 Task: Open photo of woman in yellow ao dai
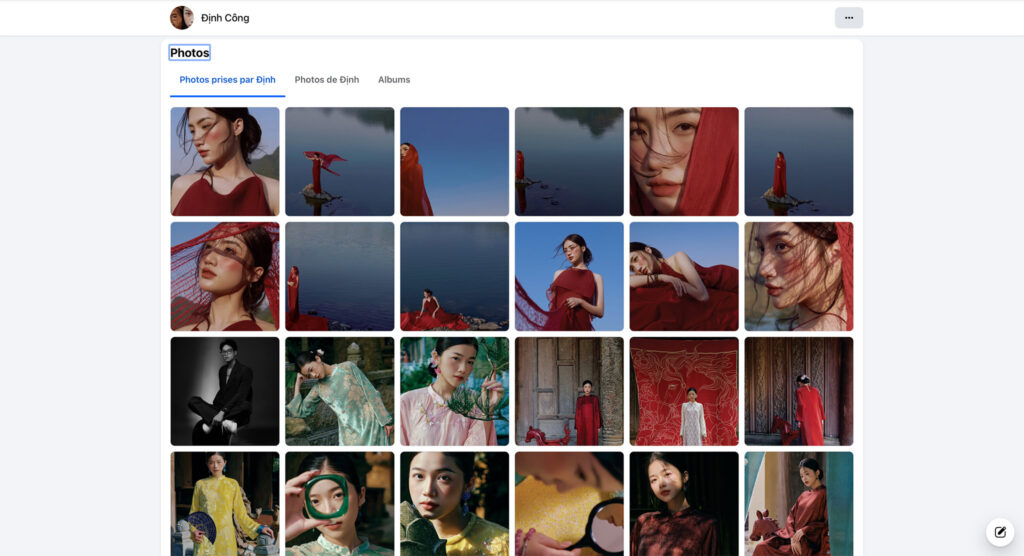pyautogui.click(x=225, y=503)
